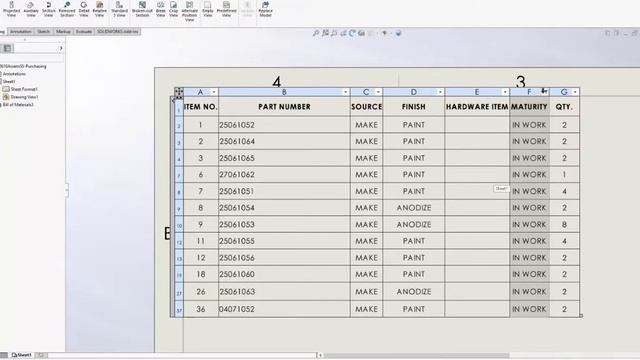Select Drawing View1 in the tree
The height and width of the screenshot is (360, 640).
tap(24, 97)
